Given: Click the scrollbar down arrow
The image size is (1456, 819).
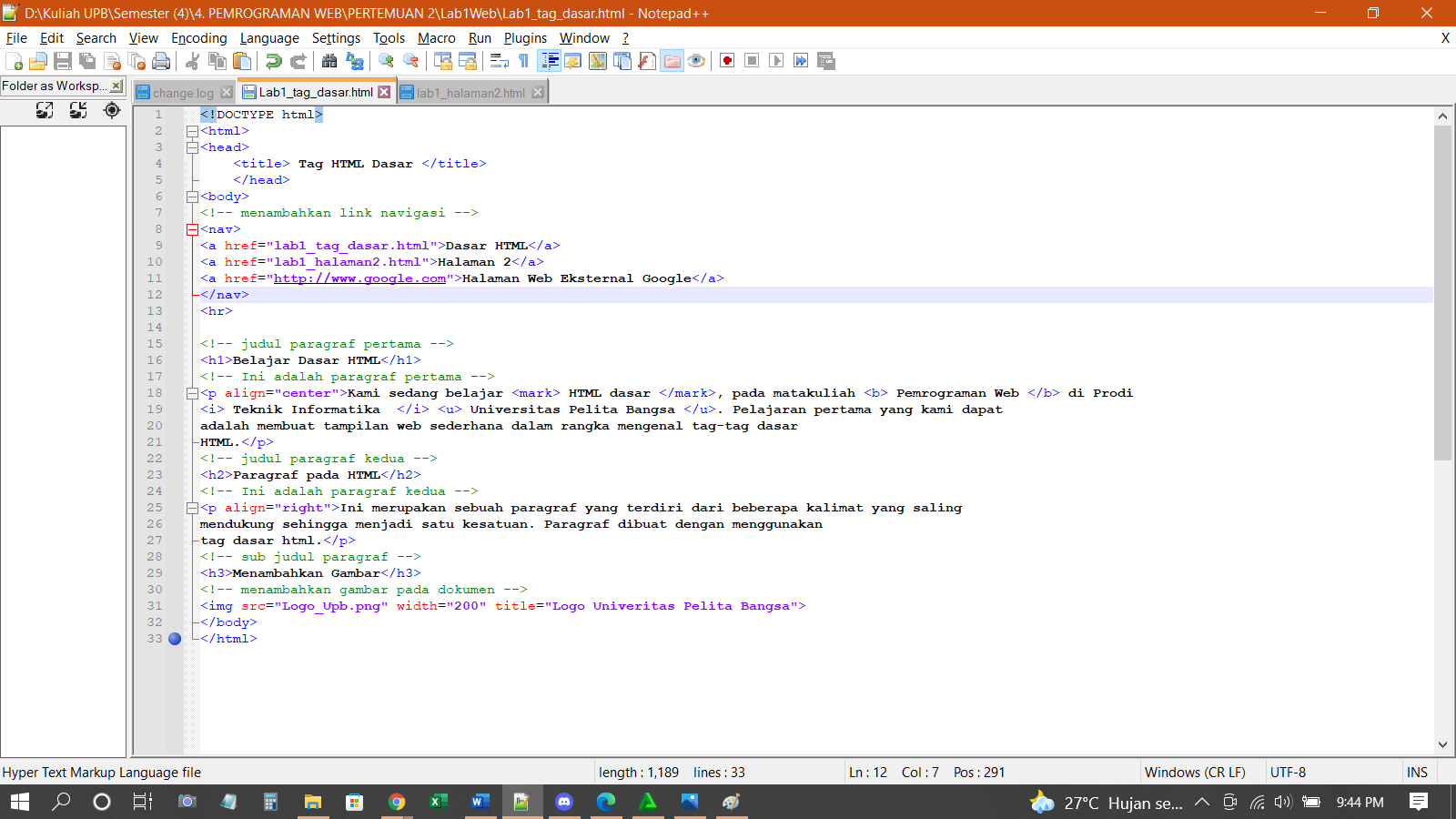Looking at the screenshot, I should tap(1442, 744).
